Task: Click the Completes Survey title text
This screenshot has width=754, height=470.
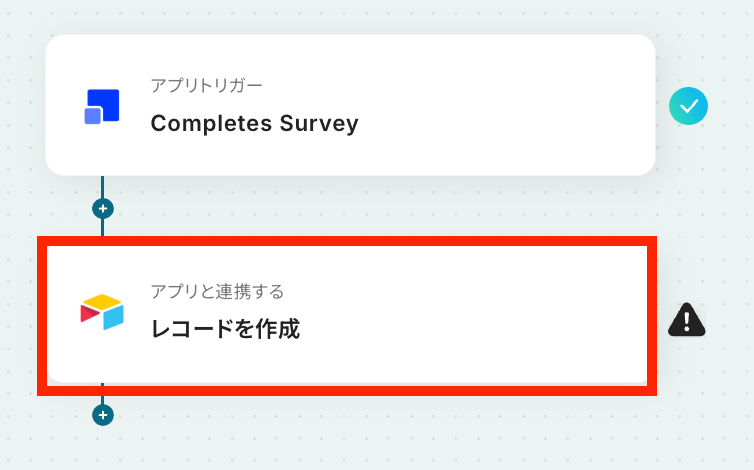Action: pos(254,124)
